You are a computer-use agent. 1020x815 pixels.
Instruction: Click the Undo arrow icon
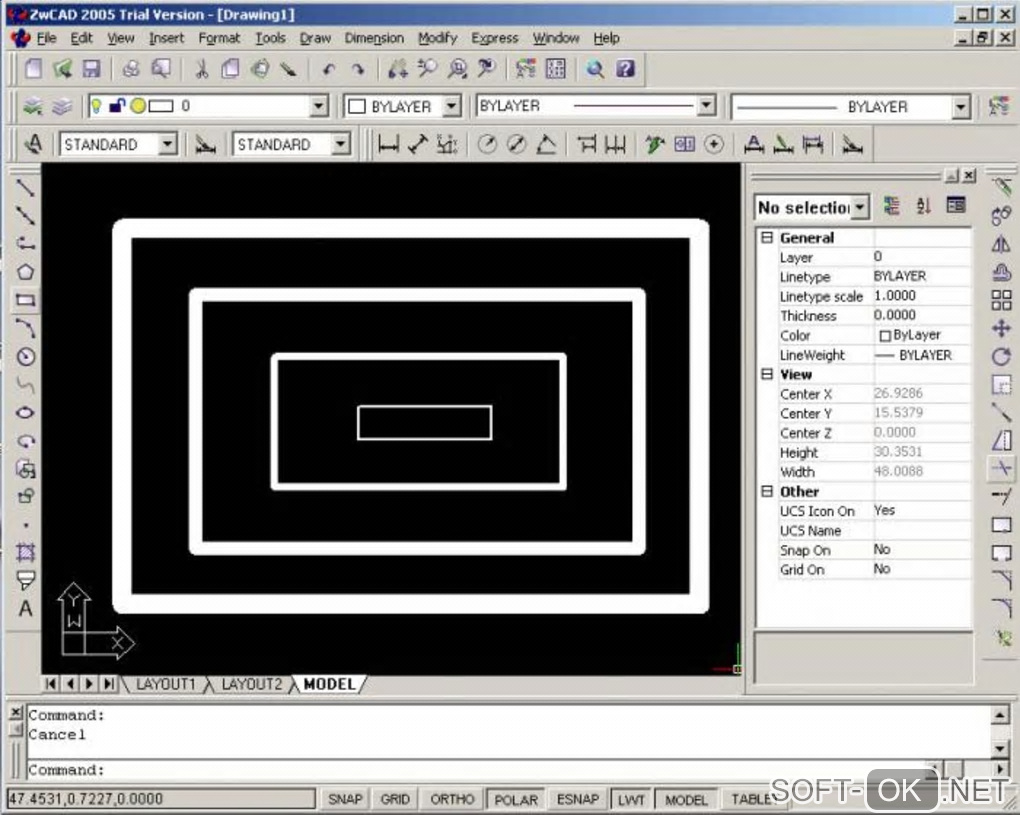(329, 69)
